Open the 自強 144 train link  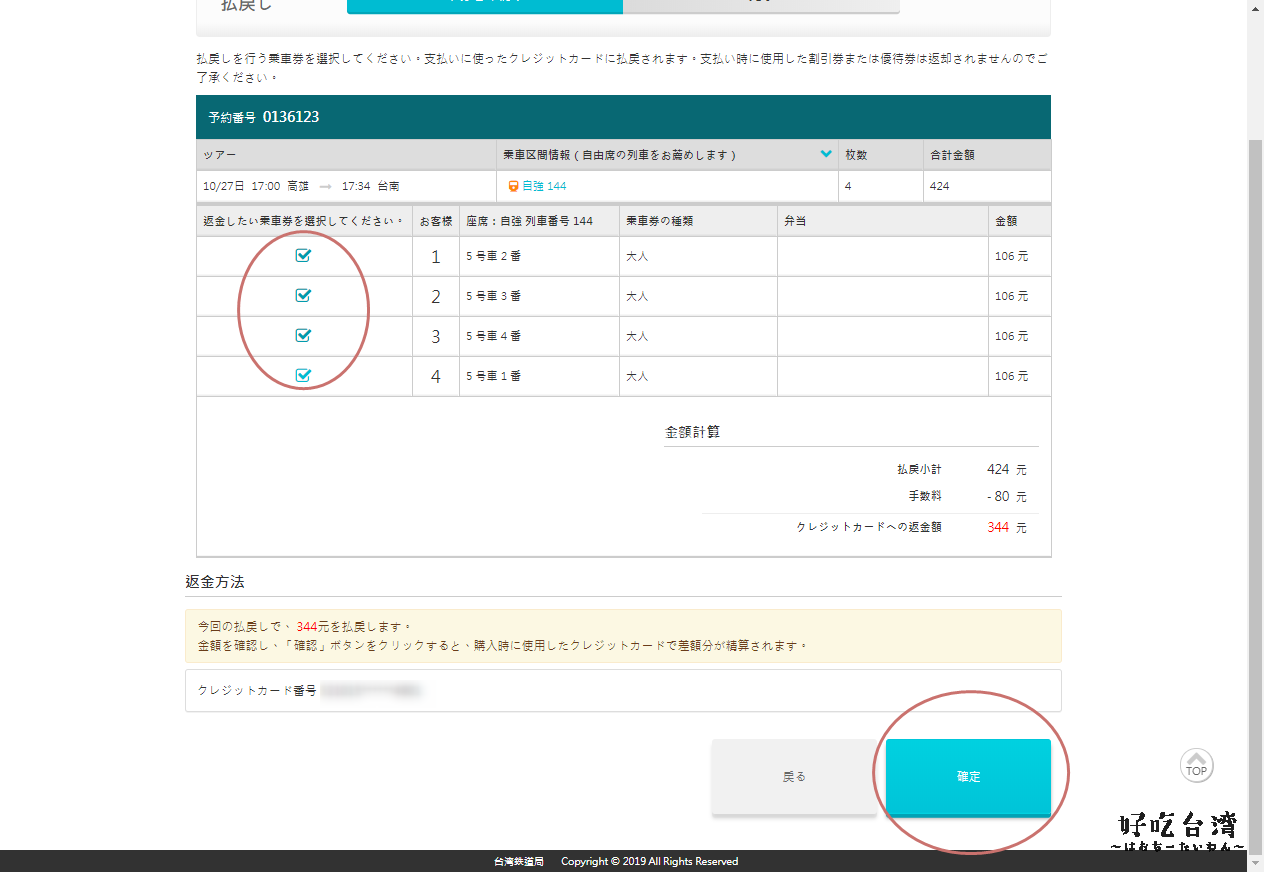tap(544, 186)
